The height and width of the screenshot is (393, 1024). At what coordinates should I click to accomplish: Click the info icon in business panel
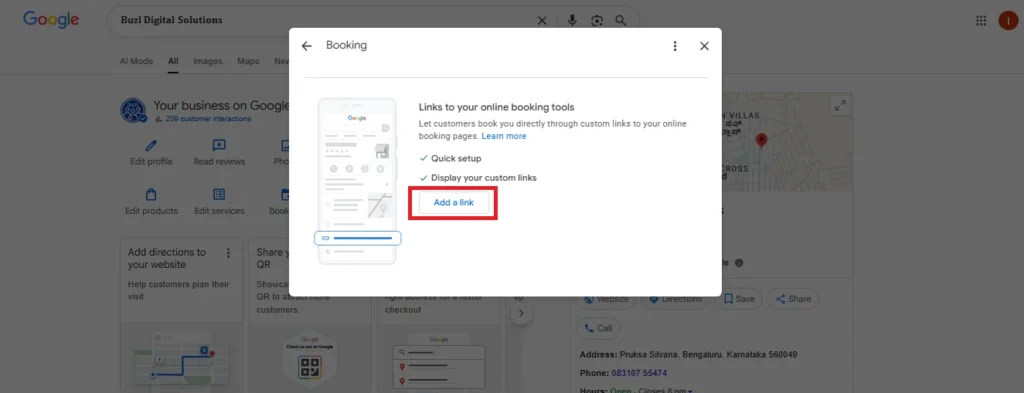coord(739,263)
